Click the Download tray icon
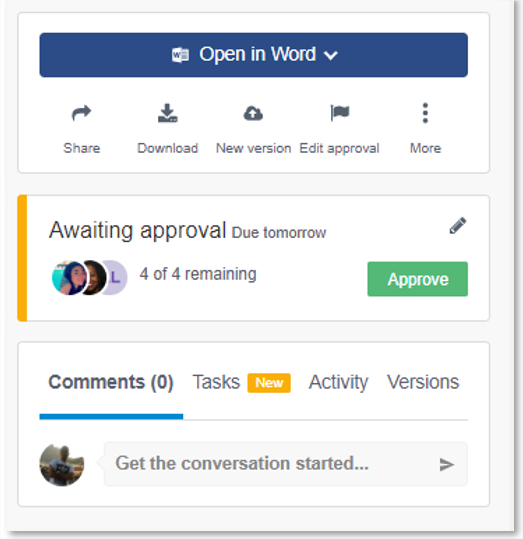 point(167,113)
